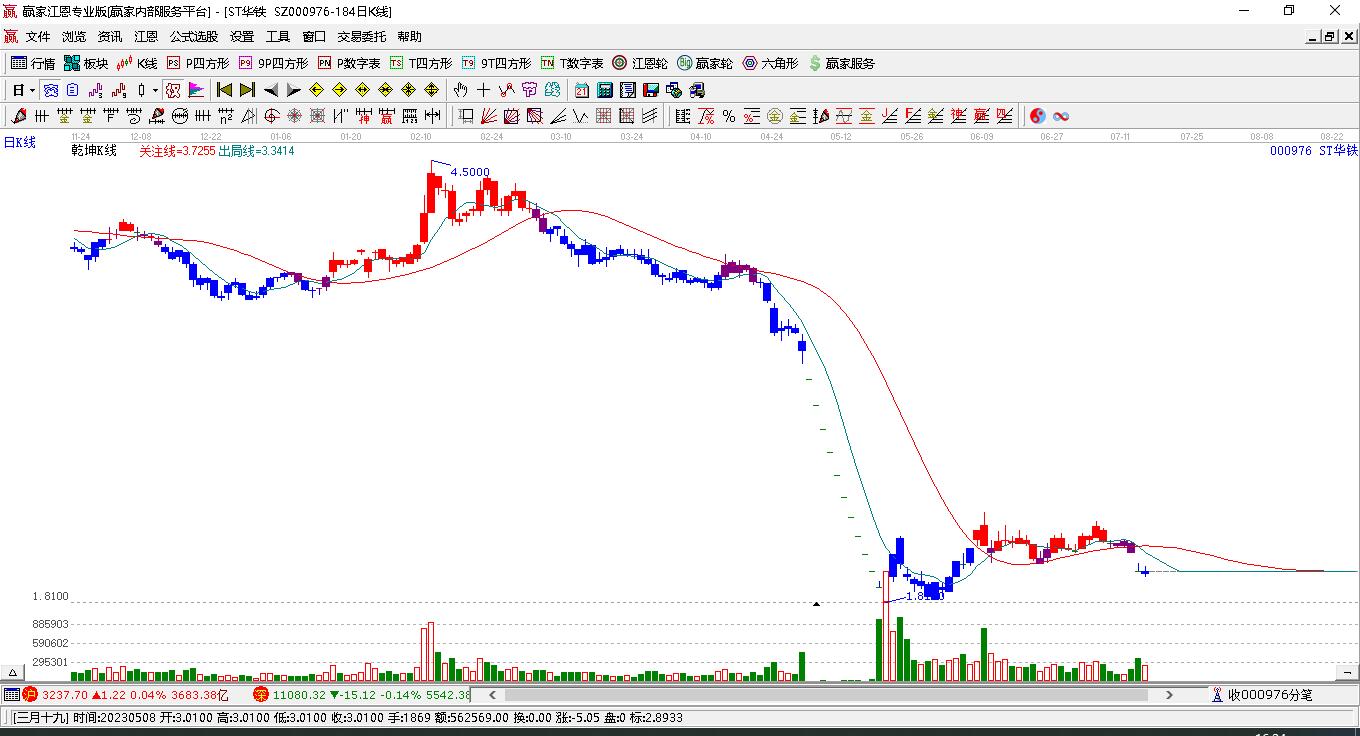This screenshot has width=1360, height=736.
Task: Open 赢家服务 with the dollar icon
Action: [x=841, y=63]
